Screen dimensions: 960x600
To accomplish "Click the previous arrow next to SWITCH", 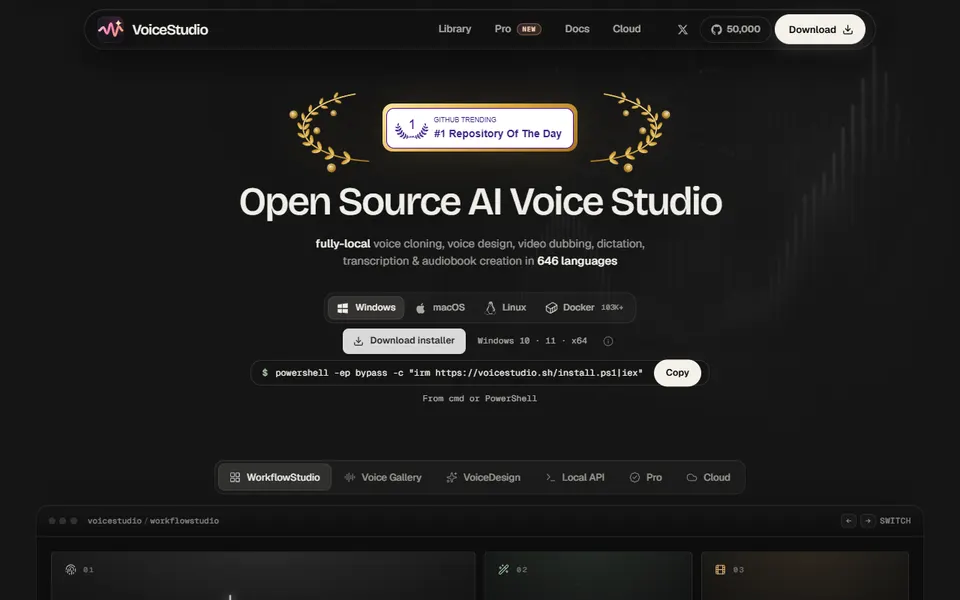I will click(849, 520).
